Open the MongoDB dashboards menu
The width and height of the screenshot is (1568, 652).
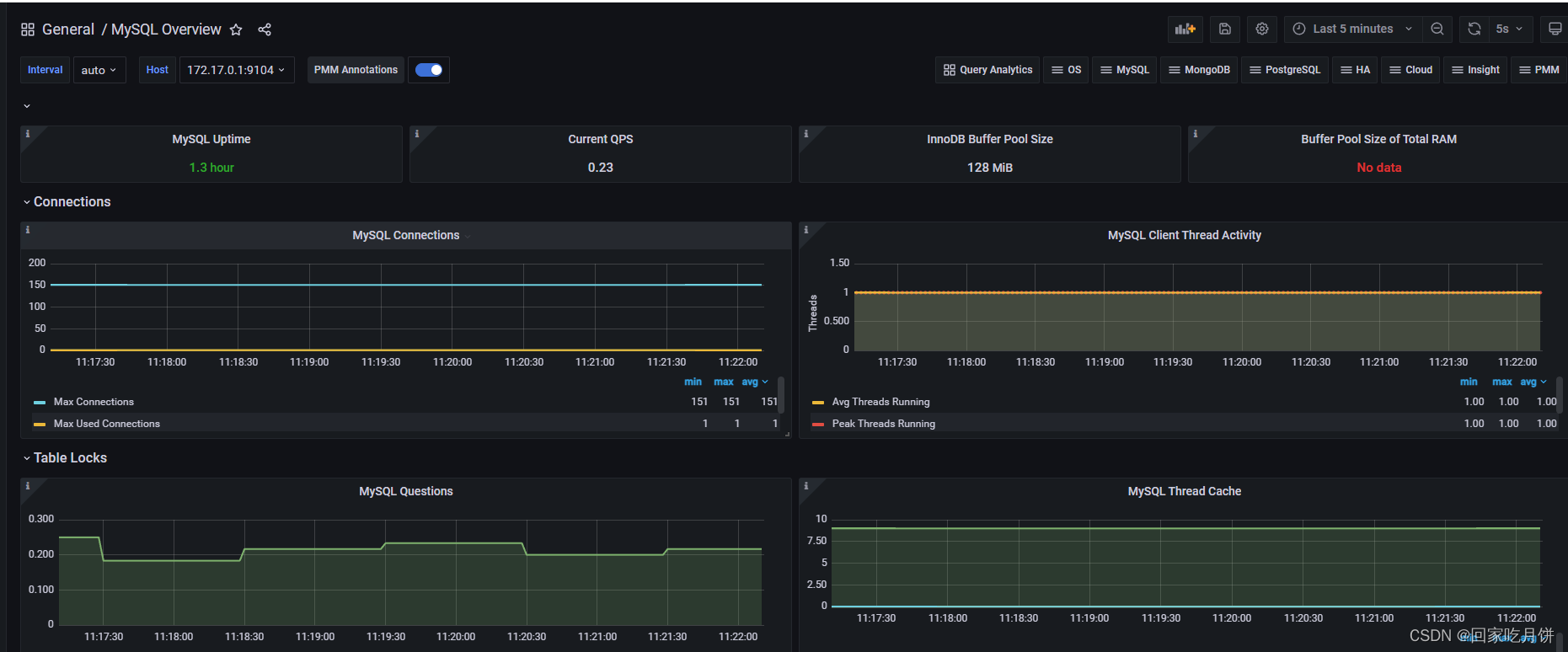point(1199,70)
